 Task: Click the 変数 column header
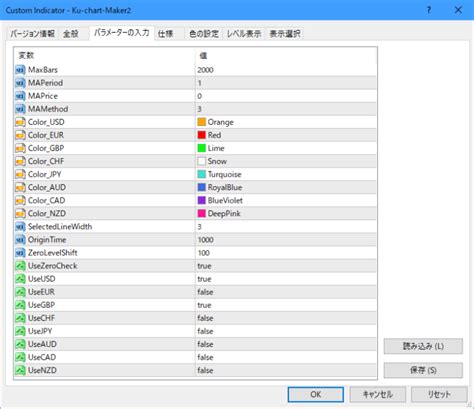(x=105, y=55)
